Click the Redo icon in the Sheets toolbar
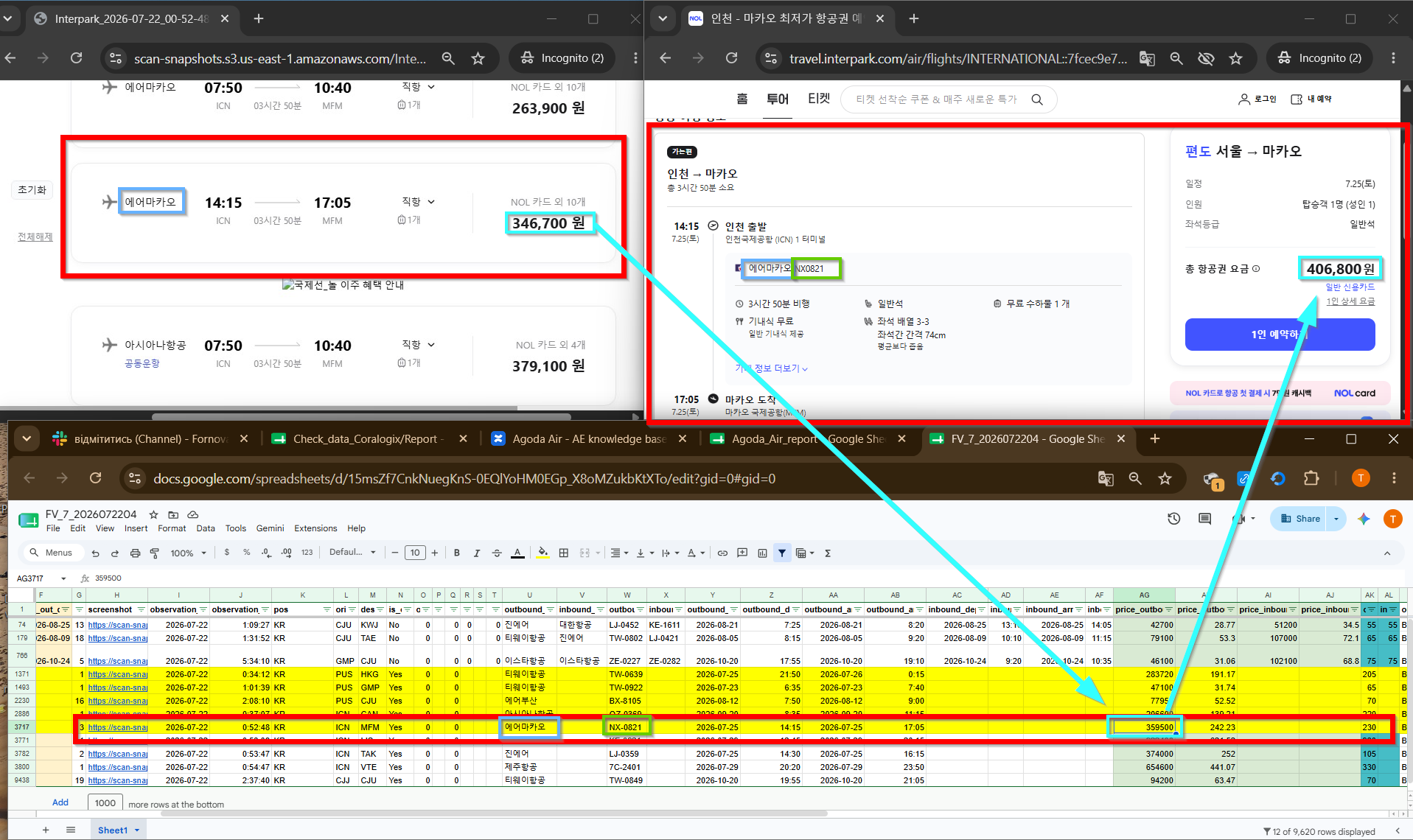The height and width of the screenshot is (840, 1413). point(114,553)
